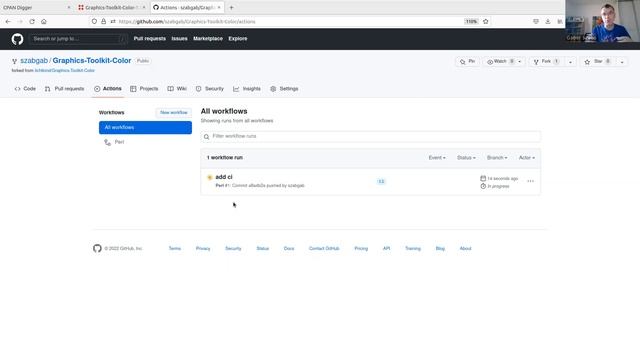
Task: Expand the Branch filter dropdown
Action: tap(497, 158)
